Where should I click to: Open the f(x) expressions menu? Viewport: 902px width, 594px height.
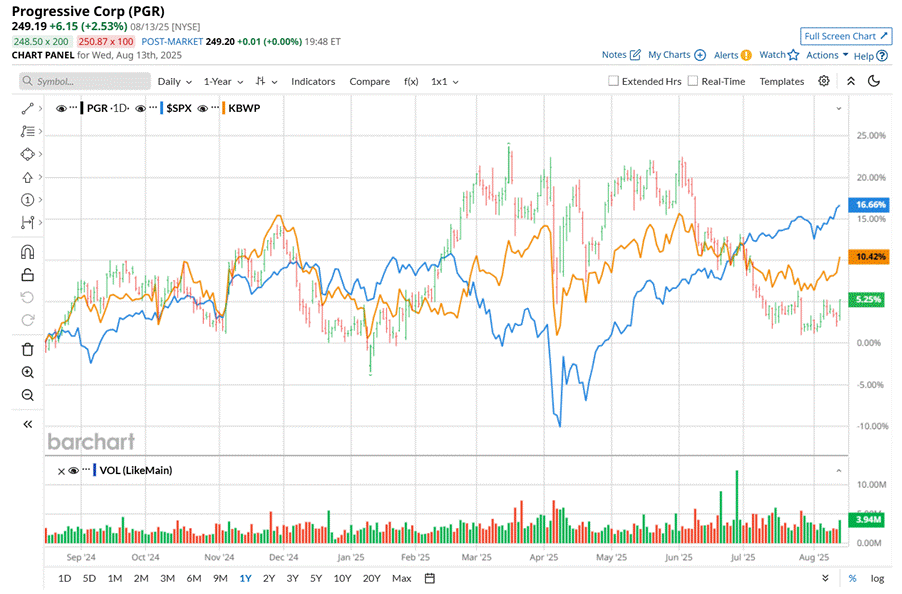point(411,82)
